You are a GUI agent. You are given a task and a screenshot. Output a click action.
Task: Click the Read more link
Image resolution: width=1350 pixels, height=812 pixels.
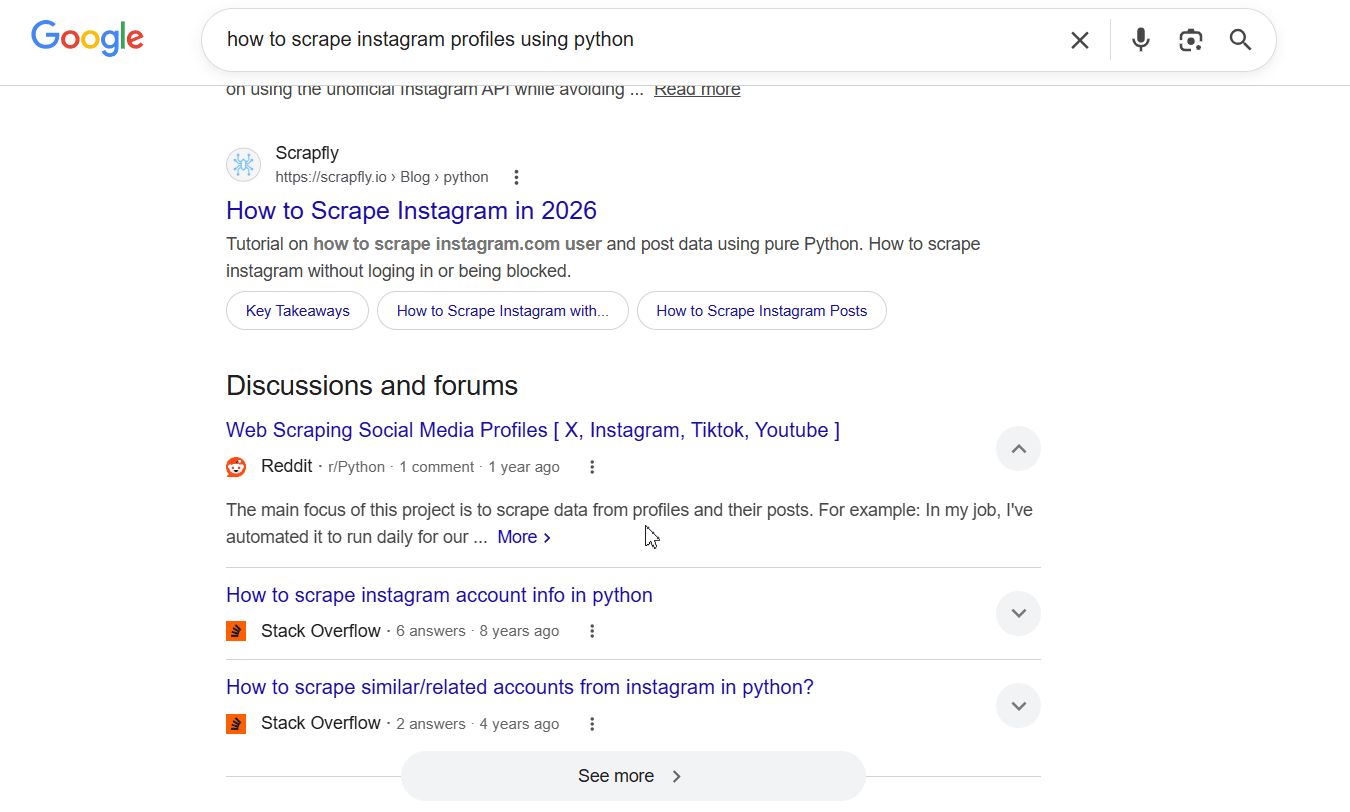pos(697,89)
